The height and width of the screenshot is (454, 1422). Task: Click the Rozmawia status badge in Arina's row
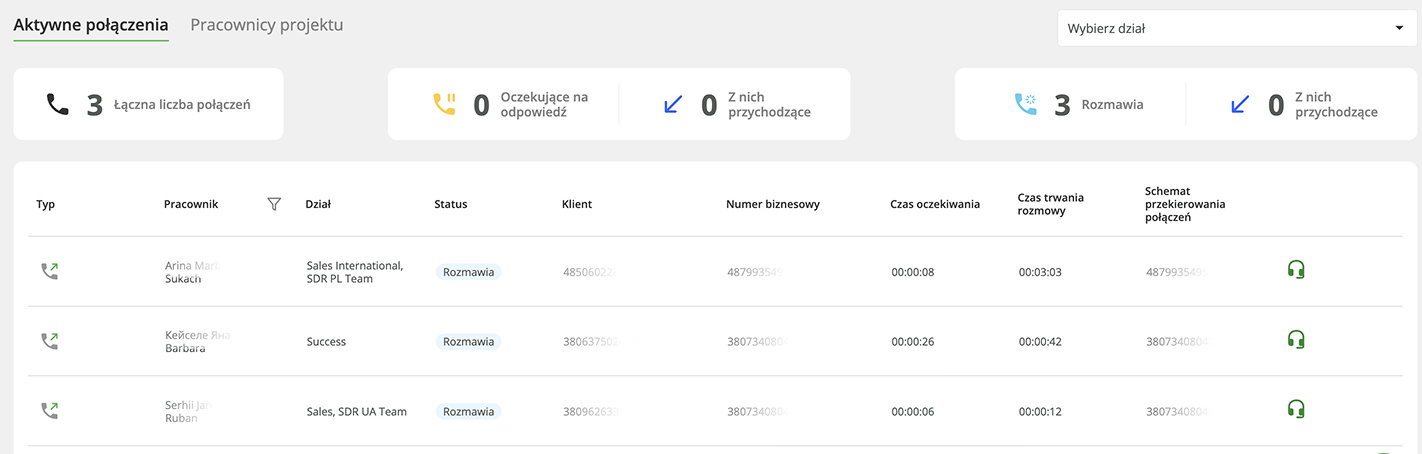click(x=468, y=272)
